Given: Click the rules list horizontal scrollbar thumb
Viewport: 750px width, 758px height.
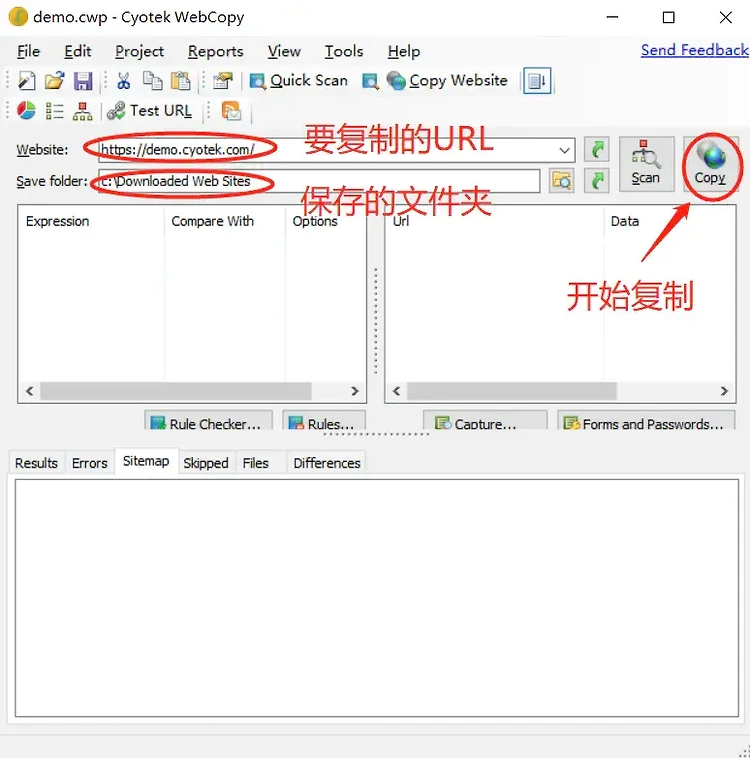Looking at the screenshot, I should click(x=176, y=391).
